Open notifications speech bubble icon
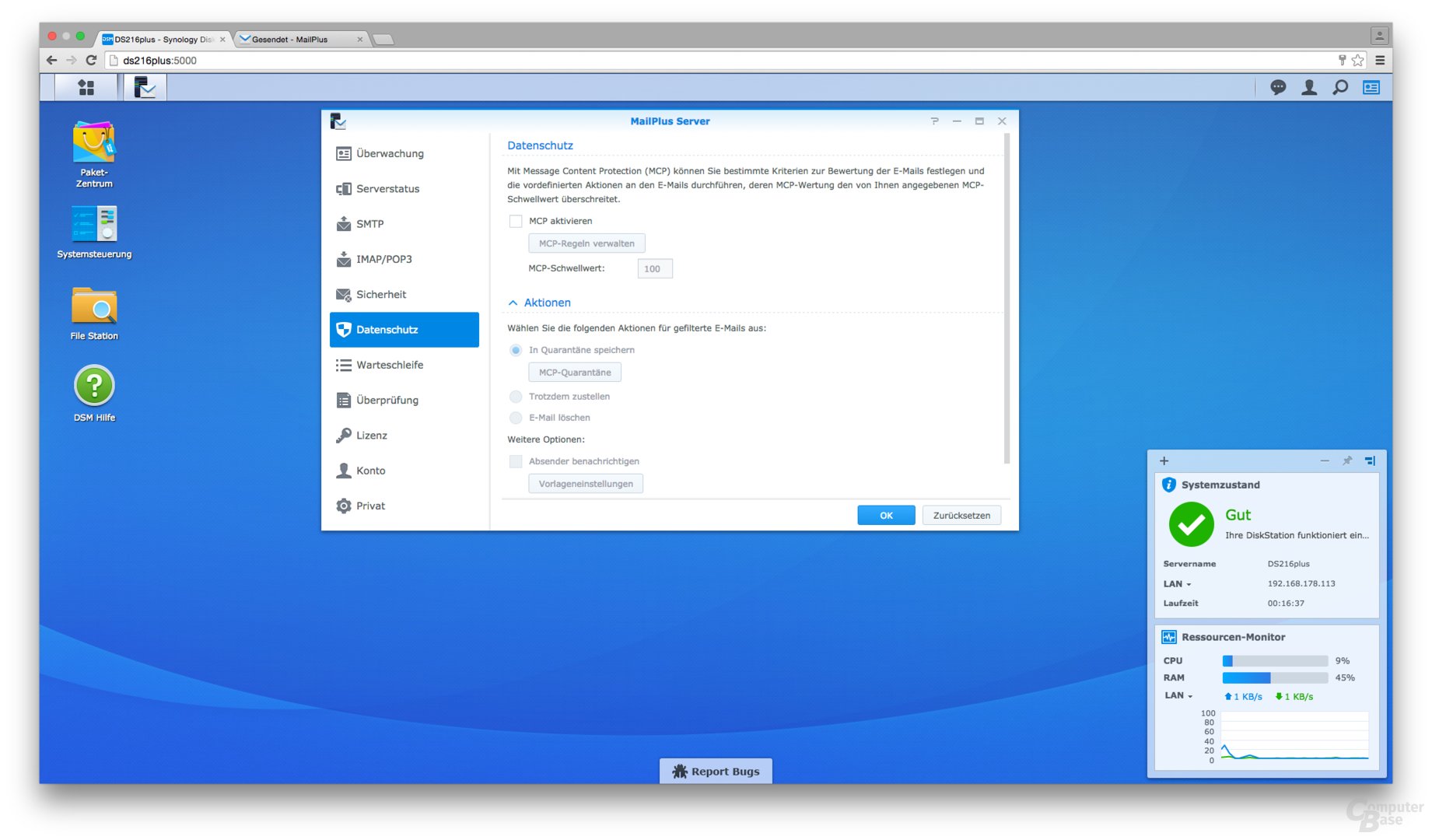Screen dimensions: 1432x840 click(x=1278, y=88)
